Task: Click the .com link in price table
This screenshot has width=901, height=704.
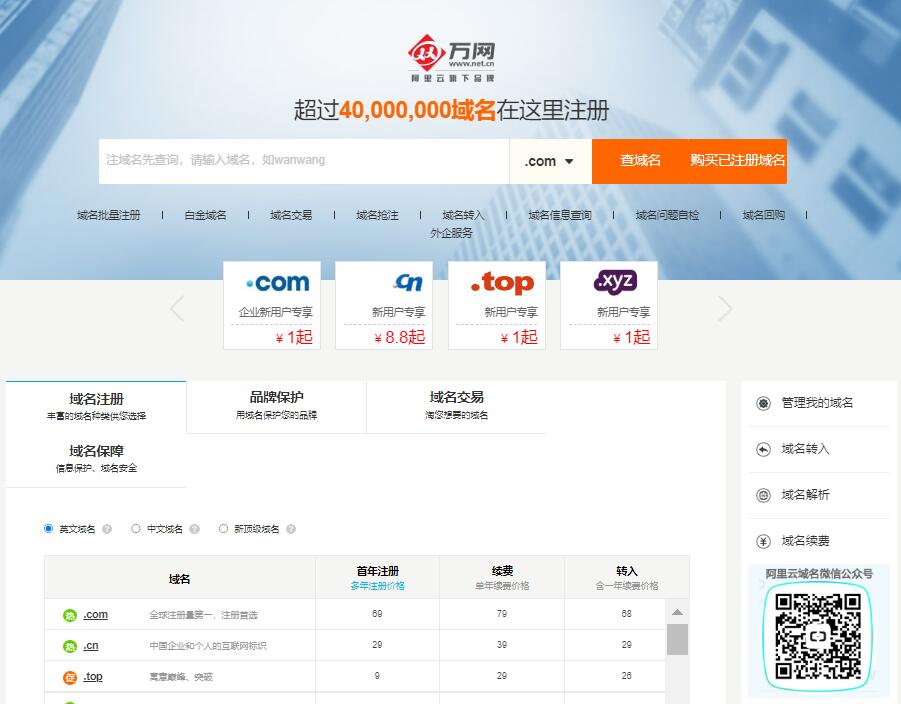Action: [x=95, y=615]
